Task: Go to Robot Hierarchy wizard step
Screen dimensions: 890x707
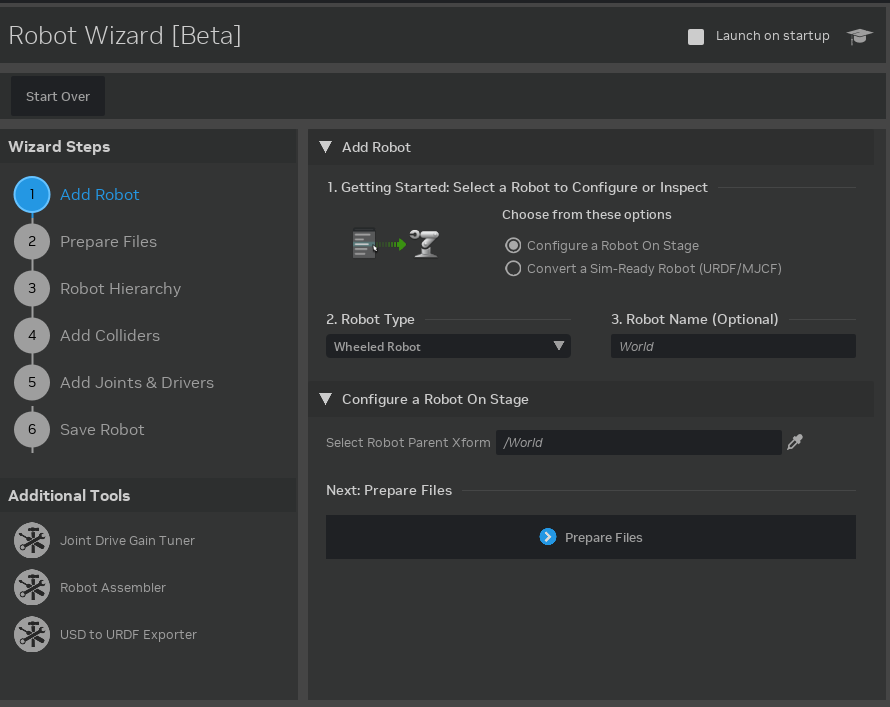Action: (x=120, y=288)
